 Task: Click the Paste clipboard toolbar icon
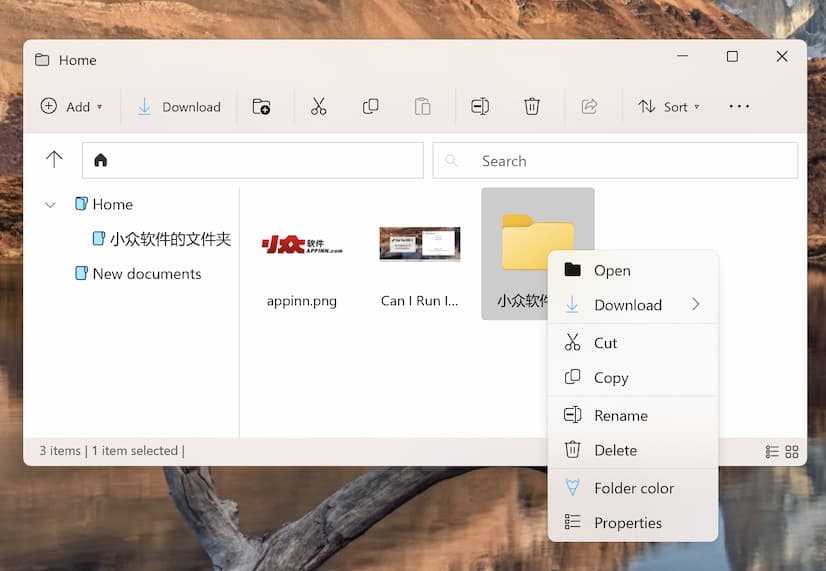(422, 107)
